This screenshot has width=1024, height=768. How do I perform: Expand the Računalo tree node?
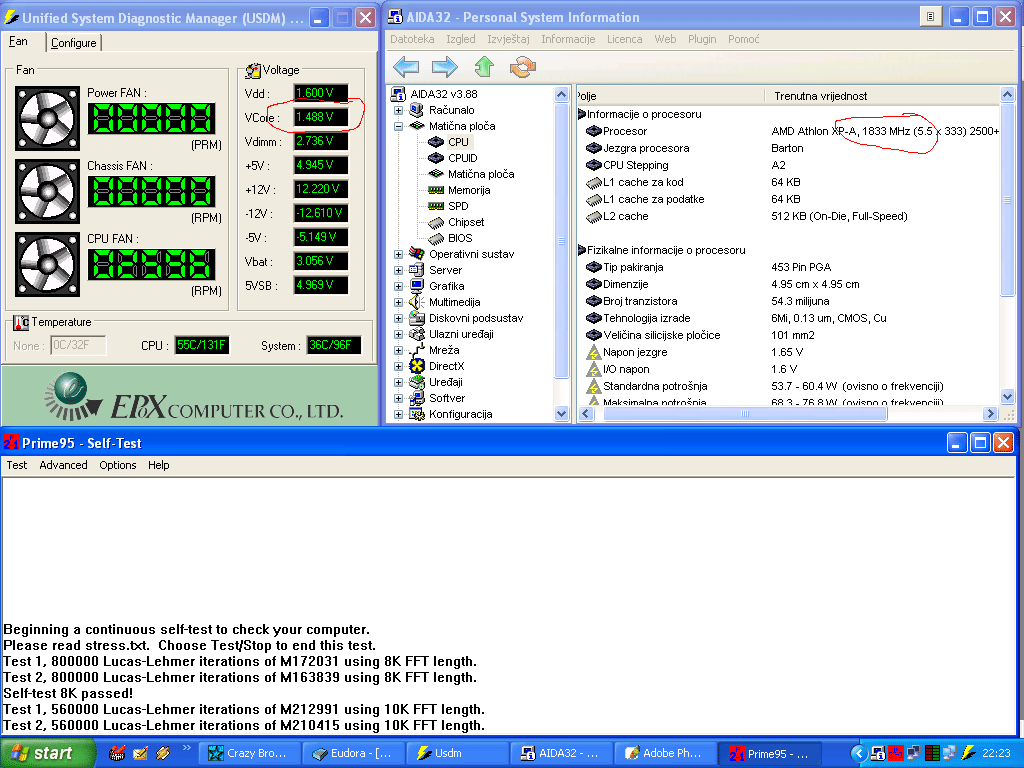398,110
